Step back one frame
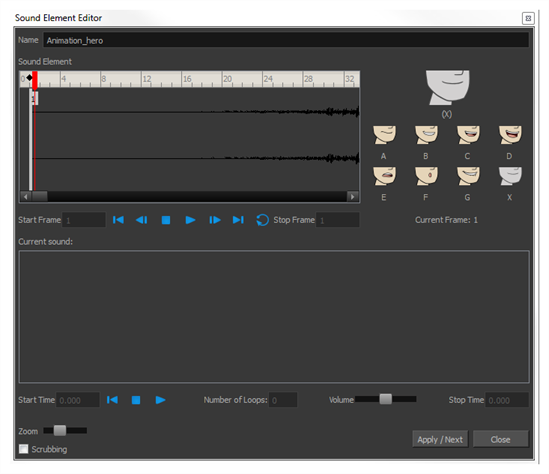The height and width of the screenshot is (474, 549). click(142, 220)
